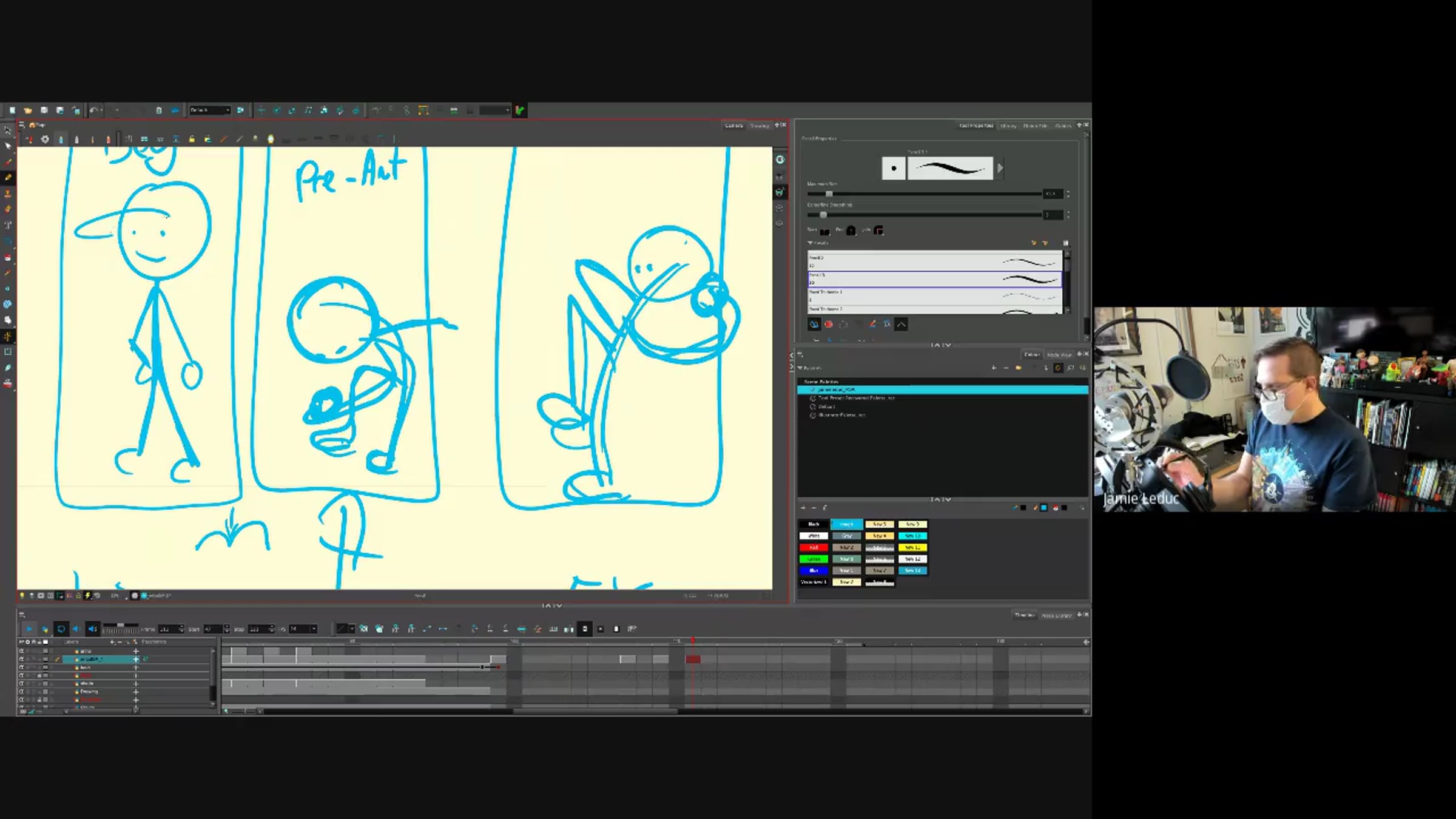This screenshot has height=819, width=1456.
Task: Add new palette with plus icon
Action: [993, 368]
